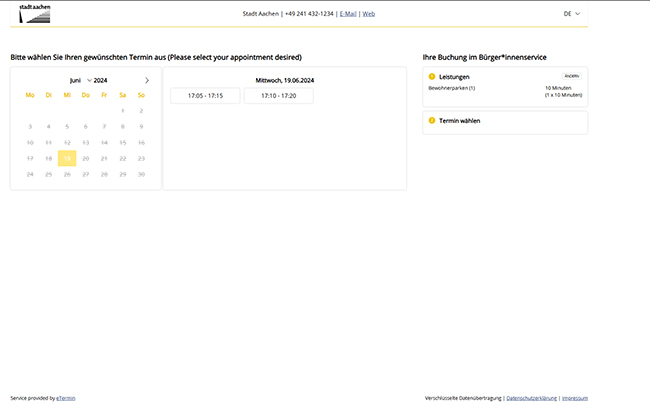Go to next month in calendar
The image size is (650, 406).
click(147, 80)
